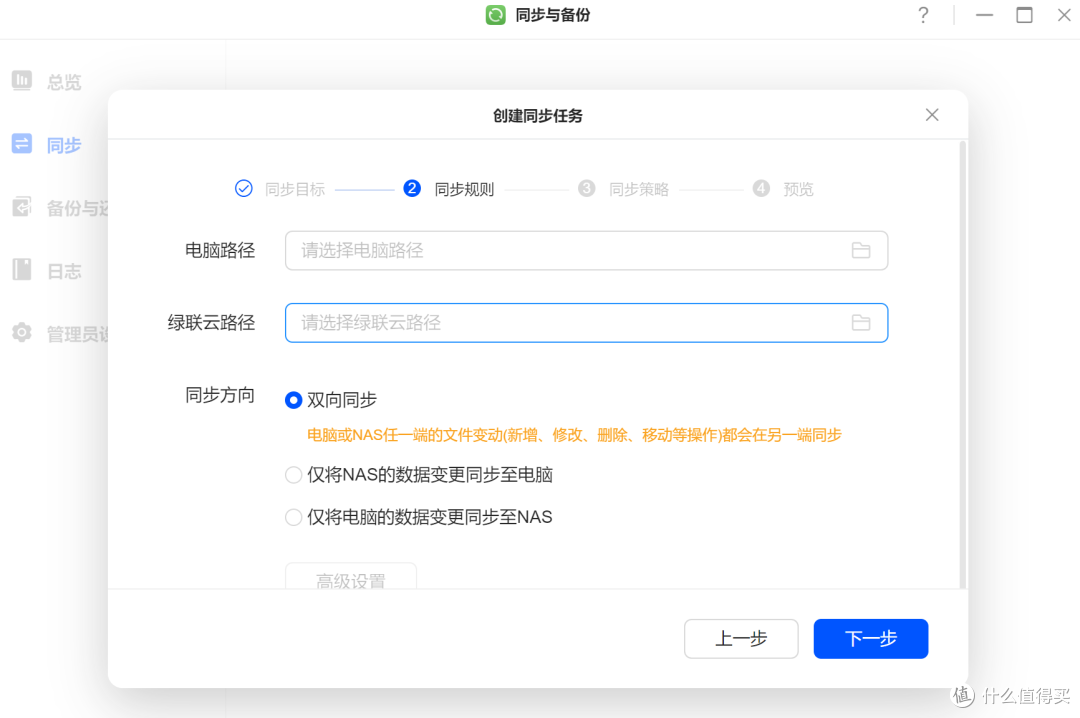Viewport: 1080px width, 718px height.
Task: Open folder browser for 绿联云路径 field
Action: coord(860,323)
